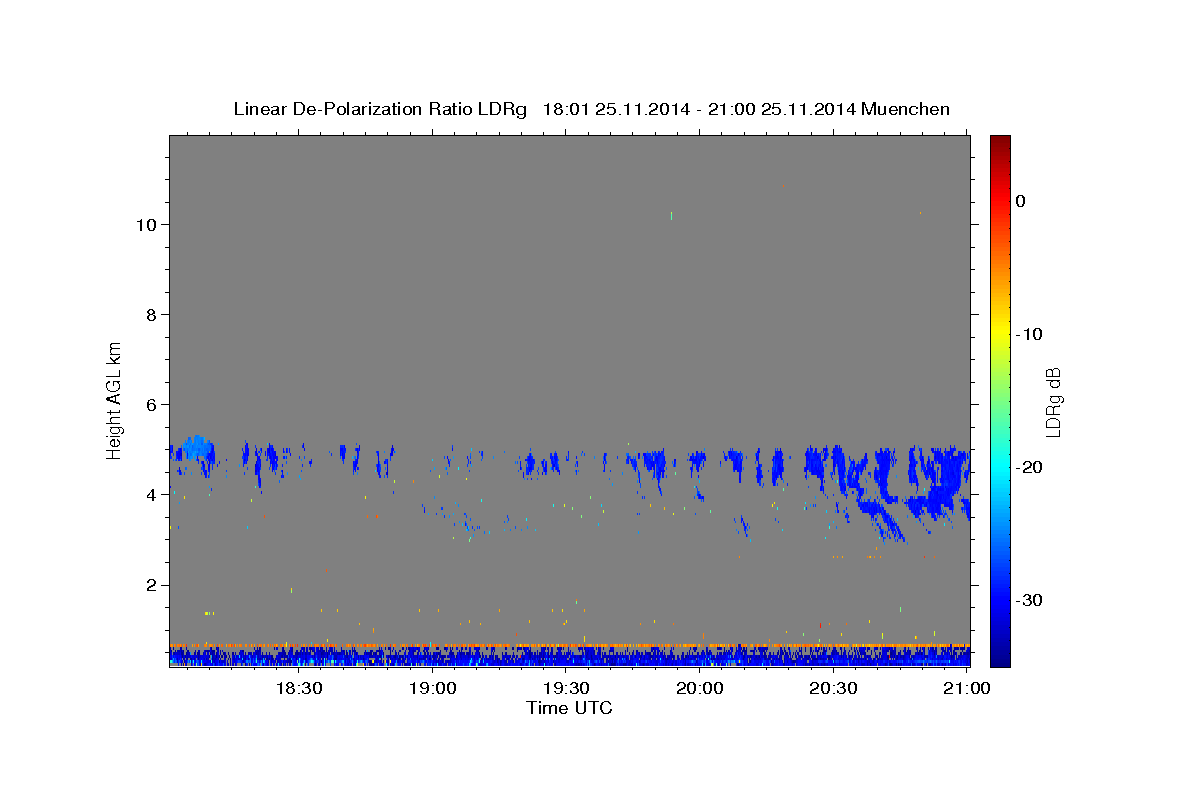1200x800 pixels.
Task: Click the orange horizontal line near the plot bottom
Action: pos(569,645)
